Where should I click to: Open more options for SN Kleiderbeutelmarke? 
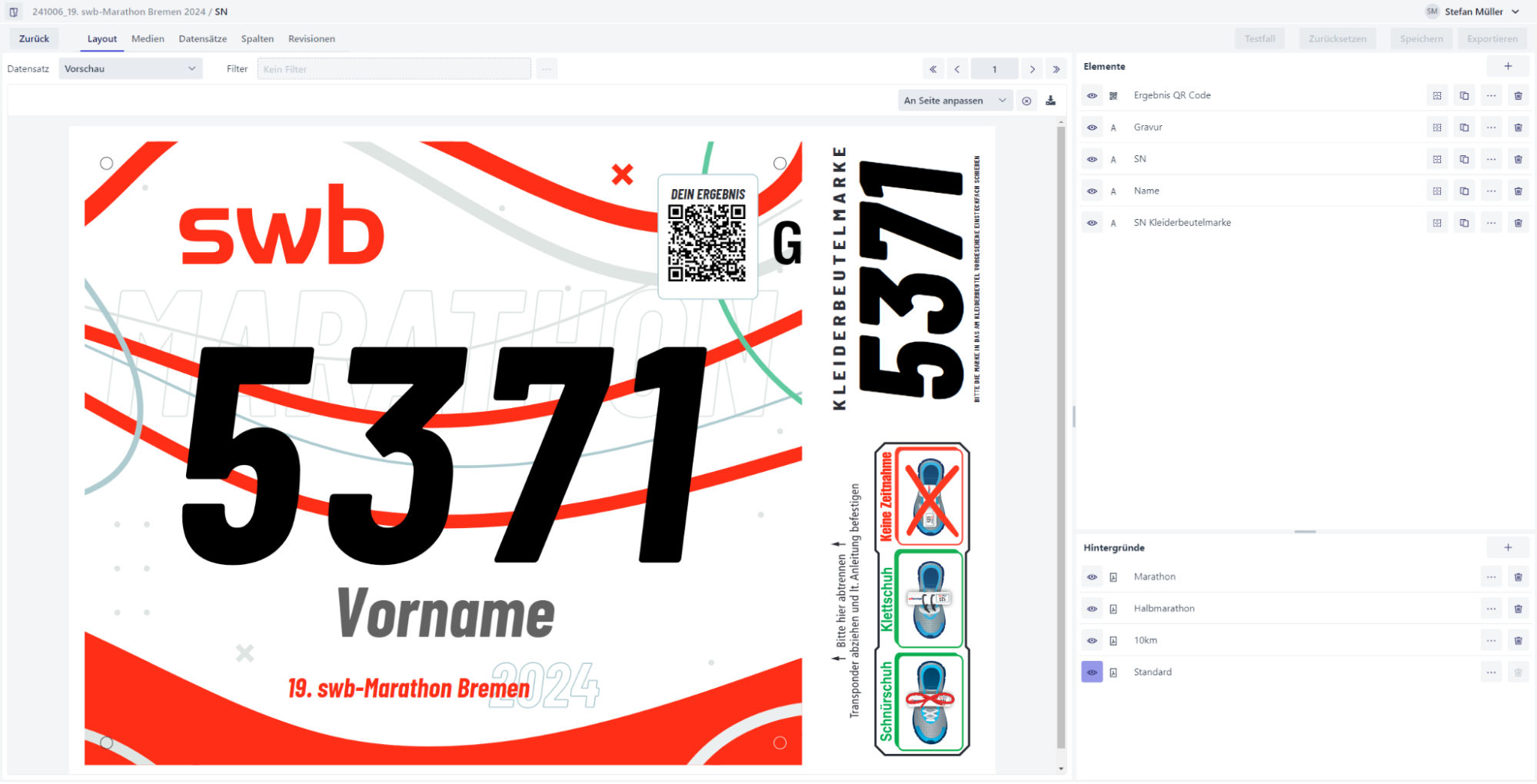coord(1491,223)
